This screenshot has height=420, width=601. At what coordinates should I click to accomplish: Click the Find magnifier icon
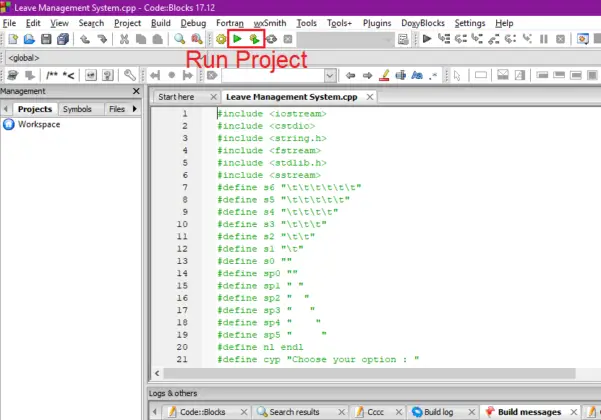pos(180,39)
